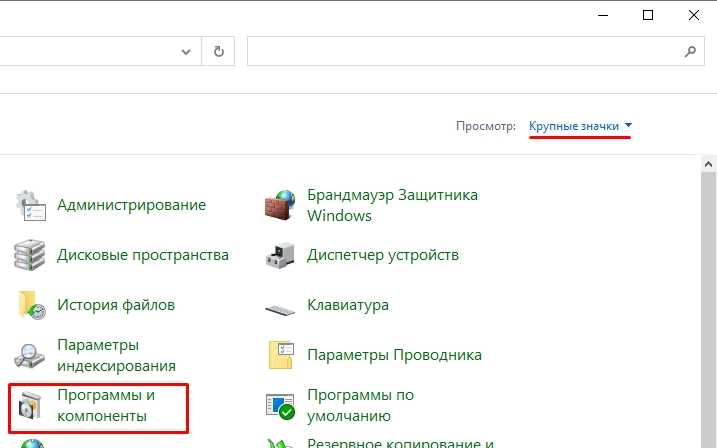This screenshot has width=717, height=448.
Task: Open the Крупные значки view dropdown
Action: 580,126
